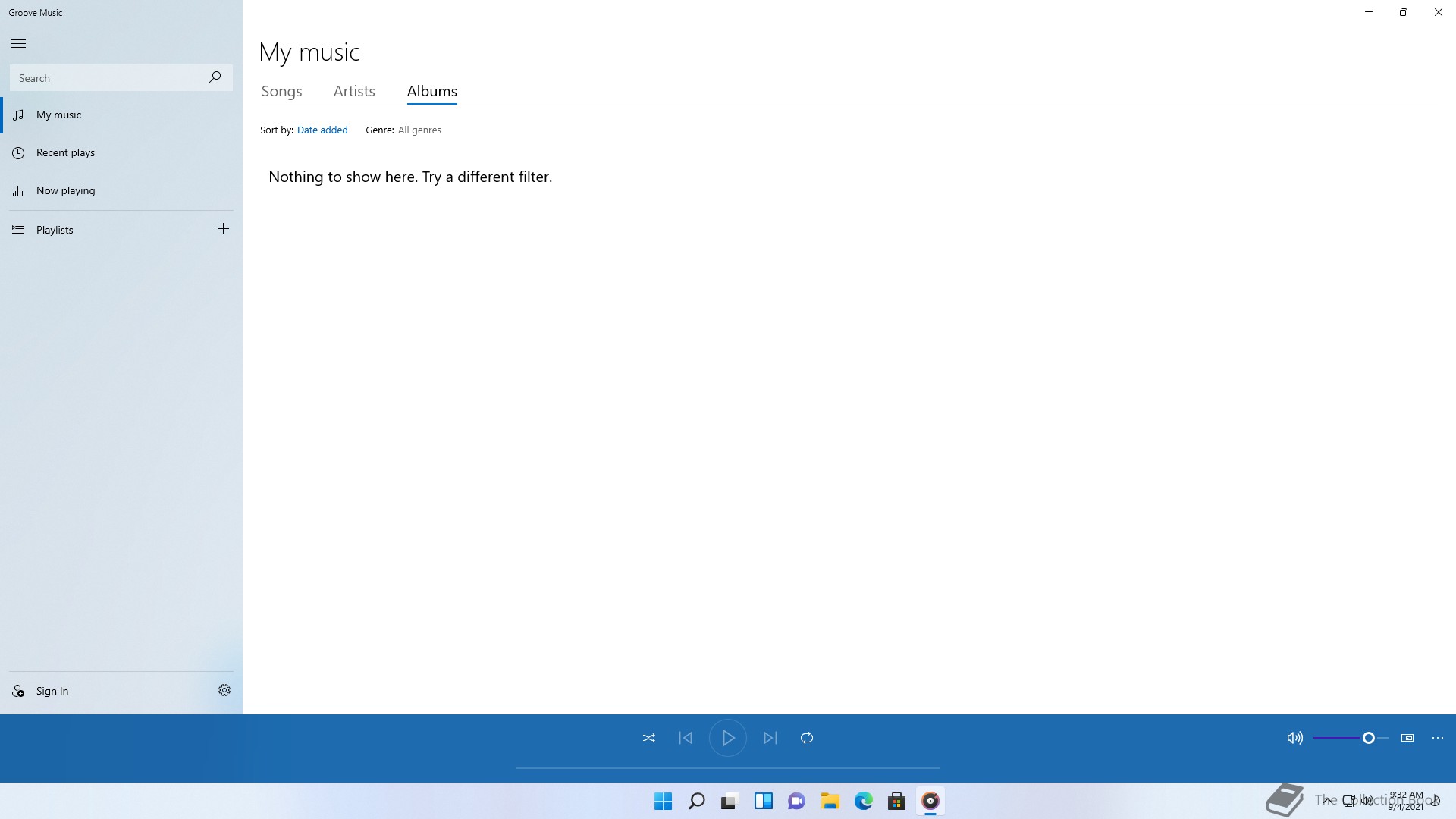Toggle repeat mode
1456x819 pixels.
tap(807, 738)
